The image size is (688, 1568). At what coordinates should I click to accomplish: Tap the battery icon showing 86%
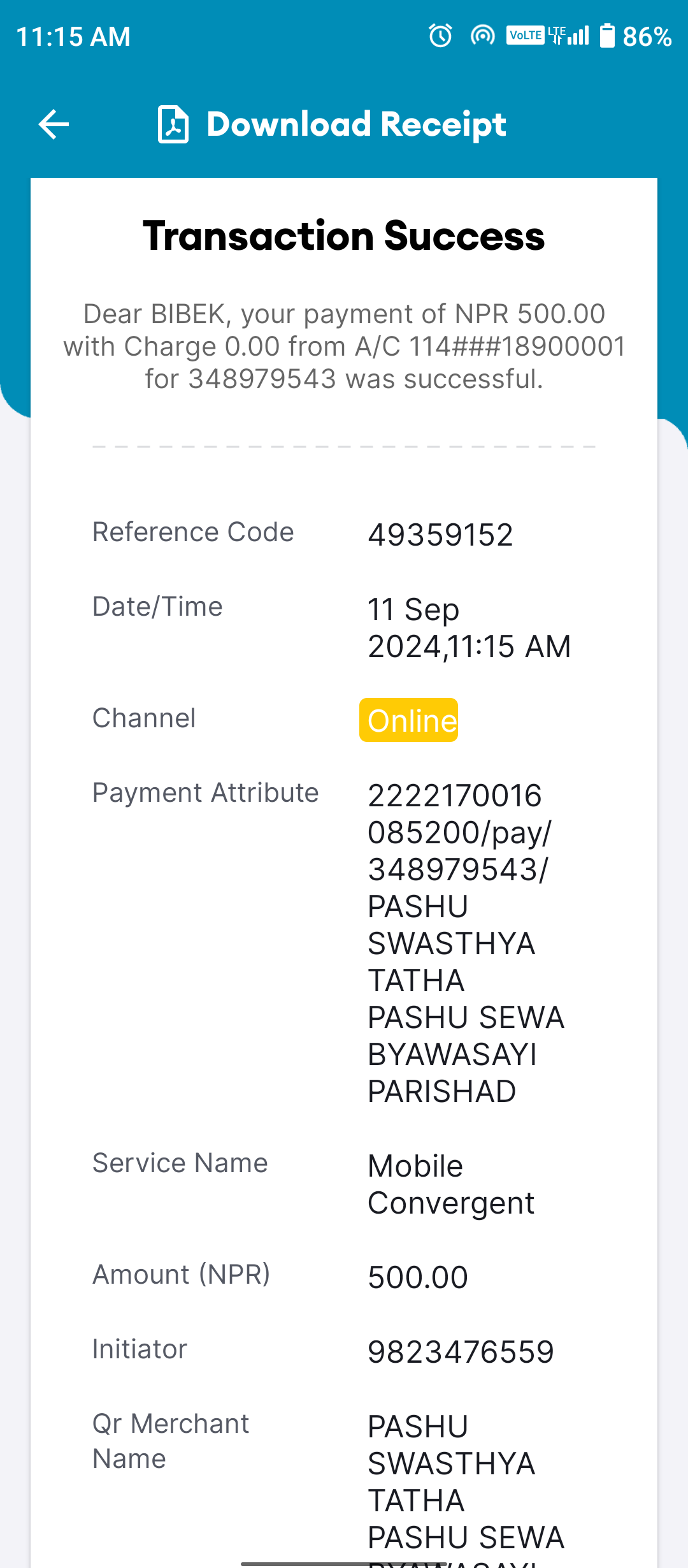[607, 36]
